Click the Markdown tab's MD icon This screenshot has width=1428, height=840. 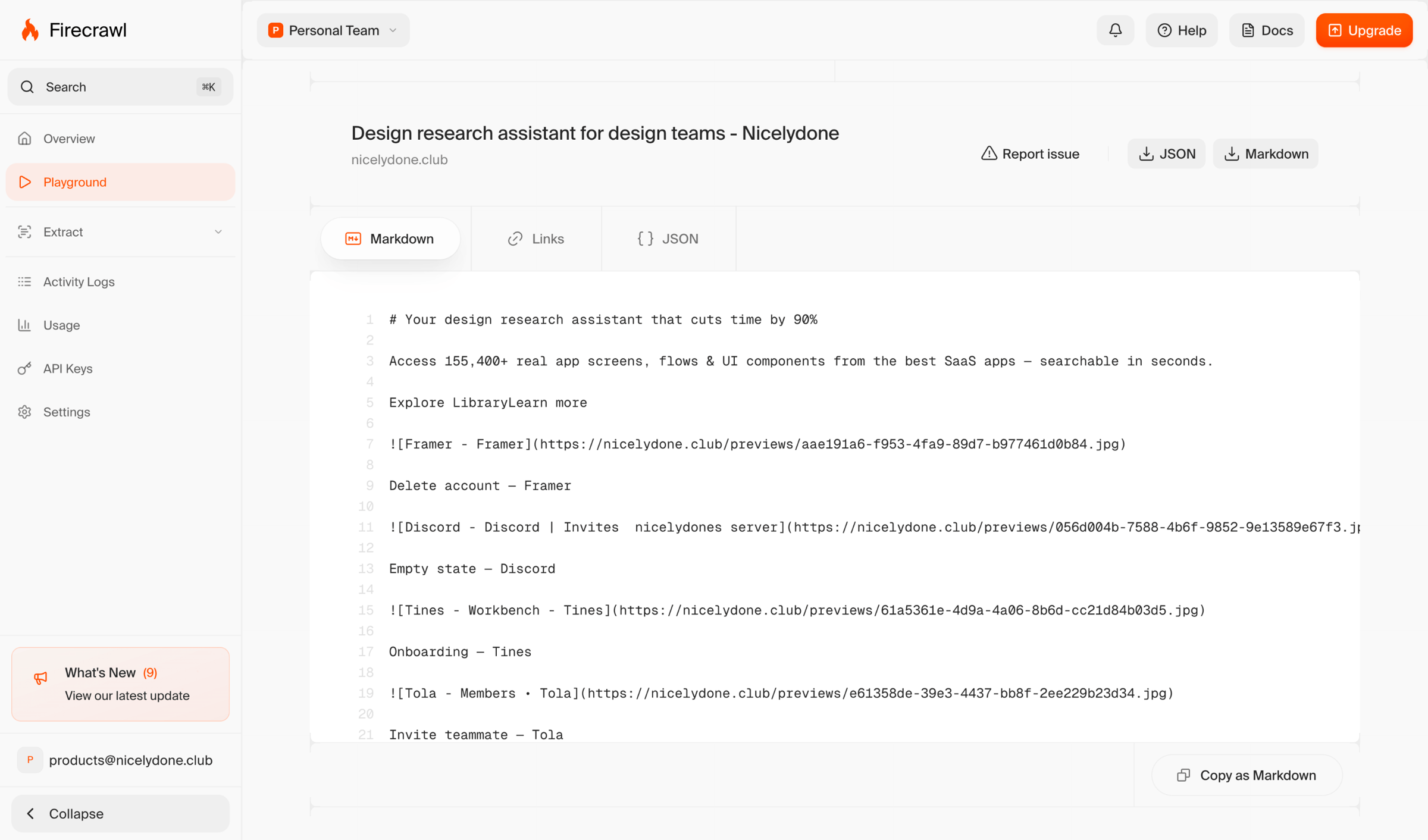point(353,239)
